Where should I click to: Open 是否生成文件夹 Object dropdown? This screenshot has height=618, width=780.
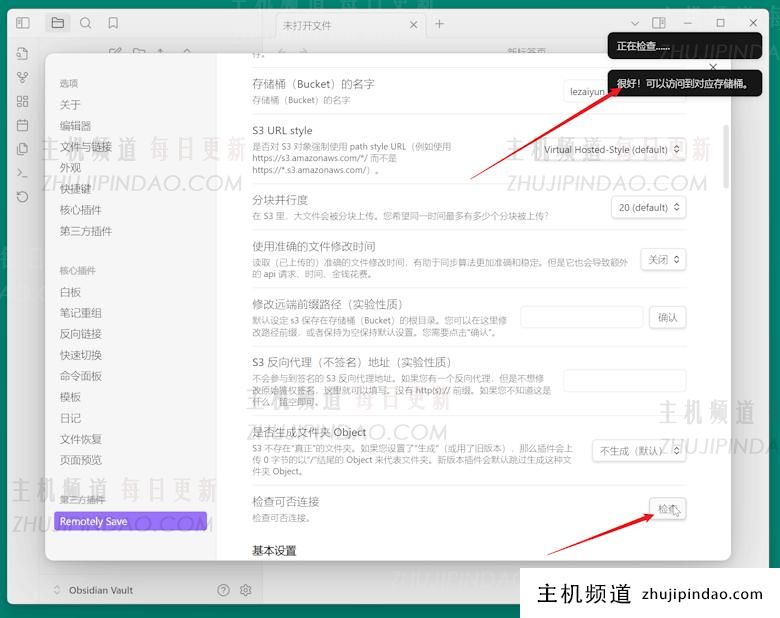(x=639, y=451)
